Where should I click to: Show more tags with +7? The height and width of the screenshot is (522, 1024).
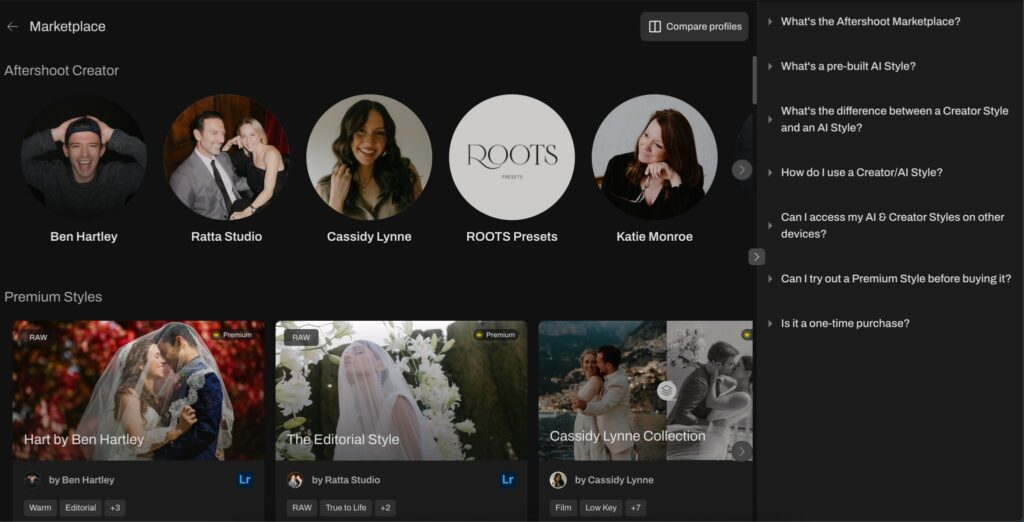point(635,508)
